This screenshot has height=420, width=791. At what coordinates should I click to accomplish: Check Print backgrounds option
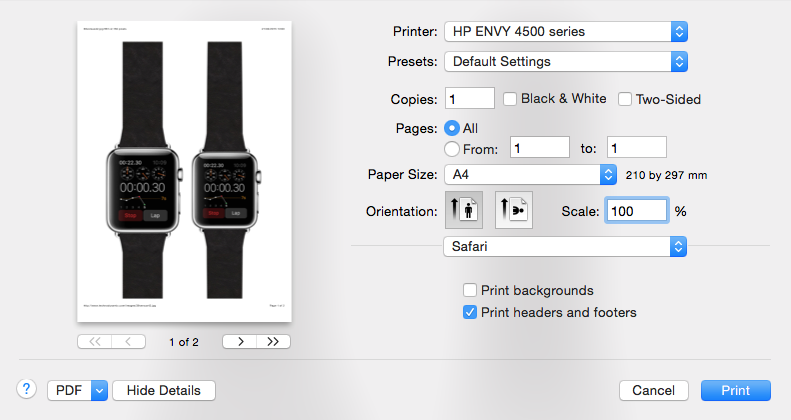point(470,290)
